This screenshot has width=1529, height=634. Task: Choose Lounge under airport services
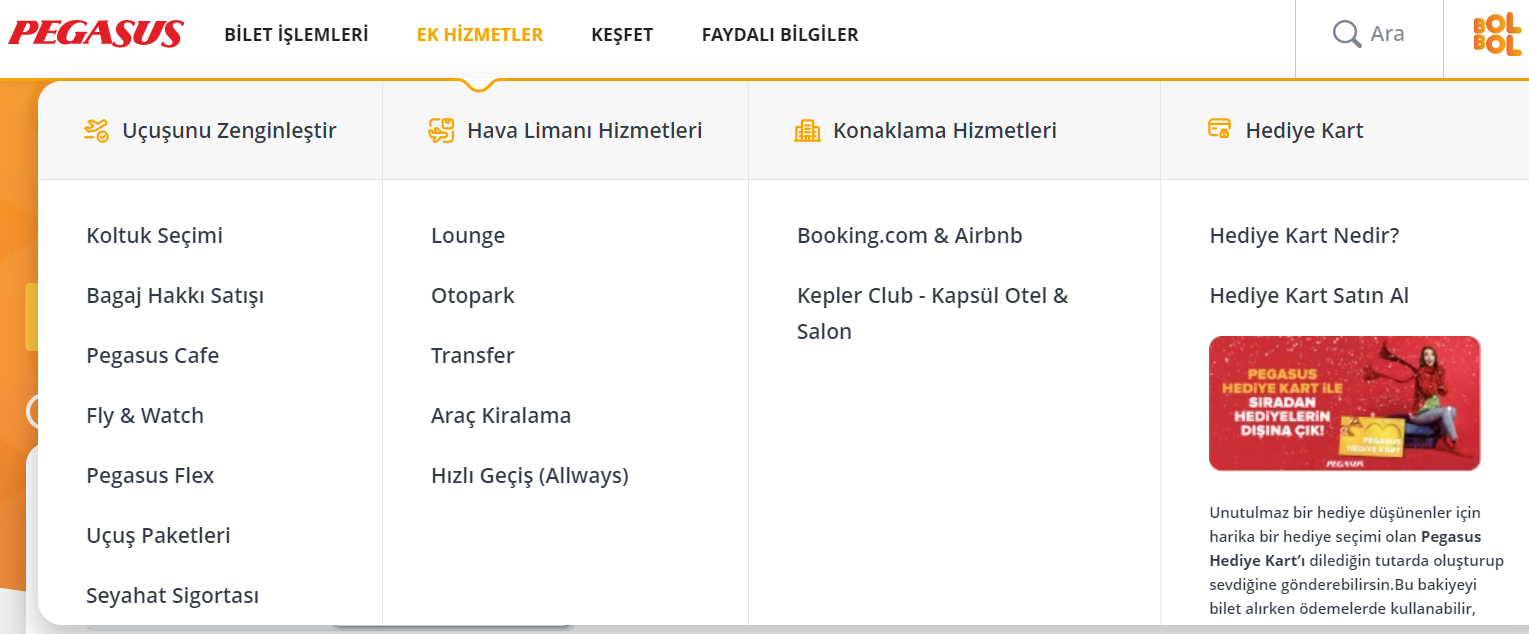click(x=468, y=236)
